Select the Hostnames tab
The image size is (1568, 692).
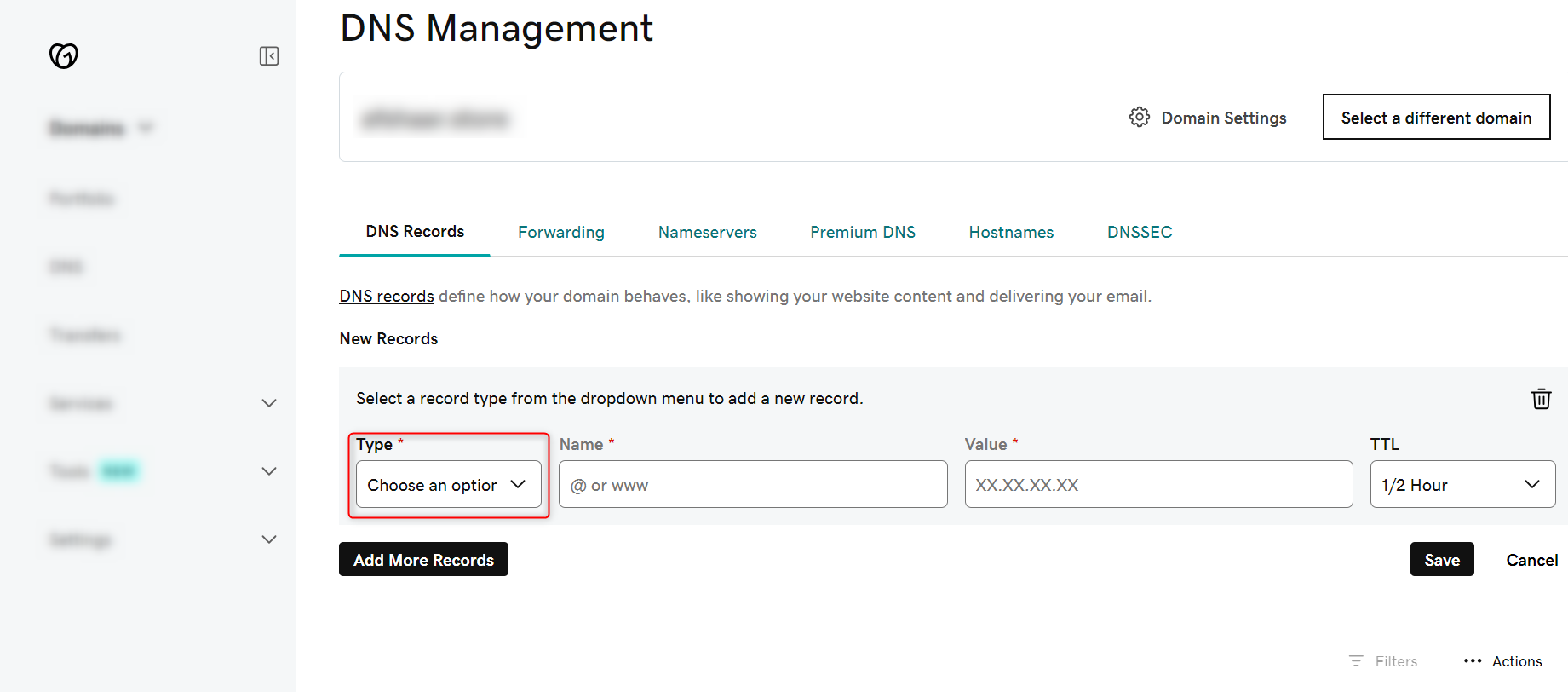1011,232
